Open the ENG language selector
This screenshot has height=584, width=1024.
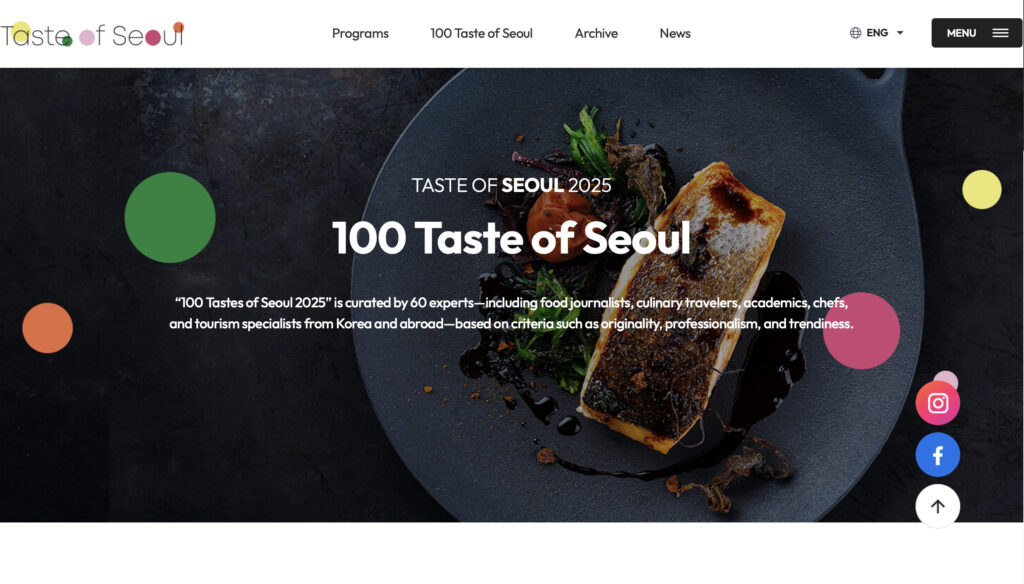point(876,33)
